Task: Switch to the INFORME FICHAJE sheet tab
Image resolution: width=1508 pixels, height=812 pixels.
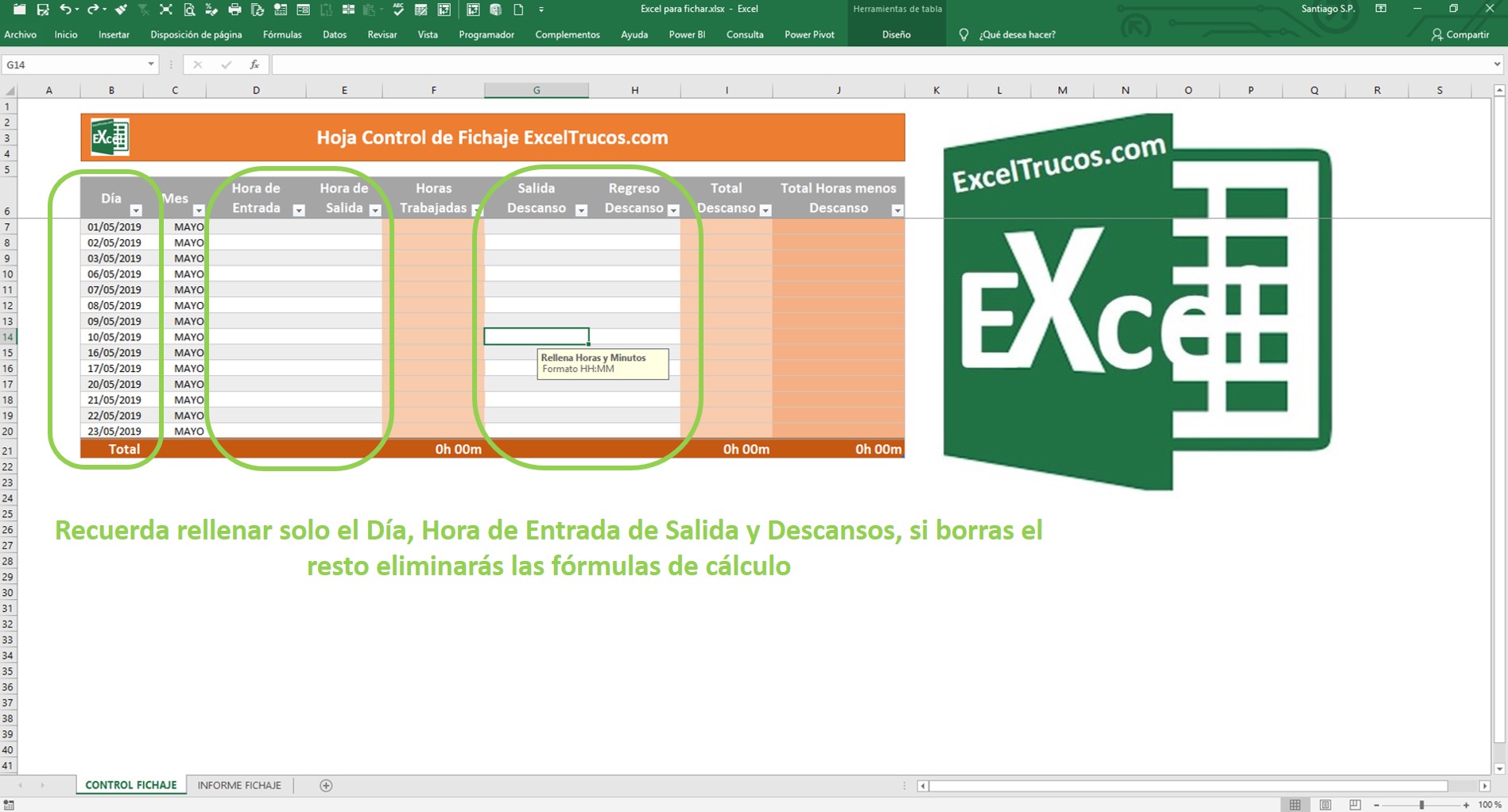Action: [238, 785]
